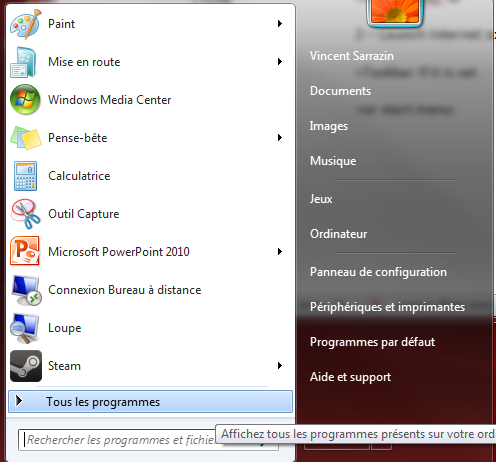Select the Paint label
Screen dimensions: 496x462
(x=61, y=24)
